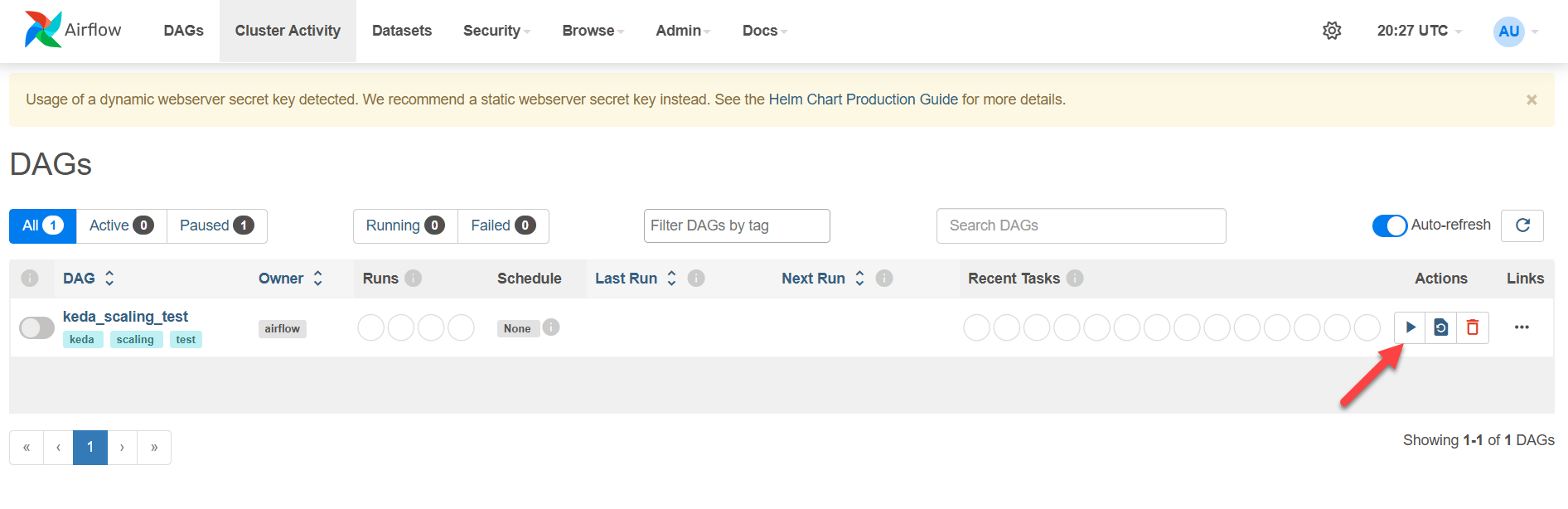Click the reparse DAG icon
The image size is (1568, 509).
1441,327
